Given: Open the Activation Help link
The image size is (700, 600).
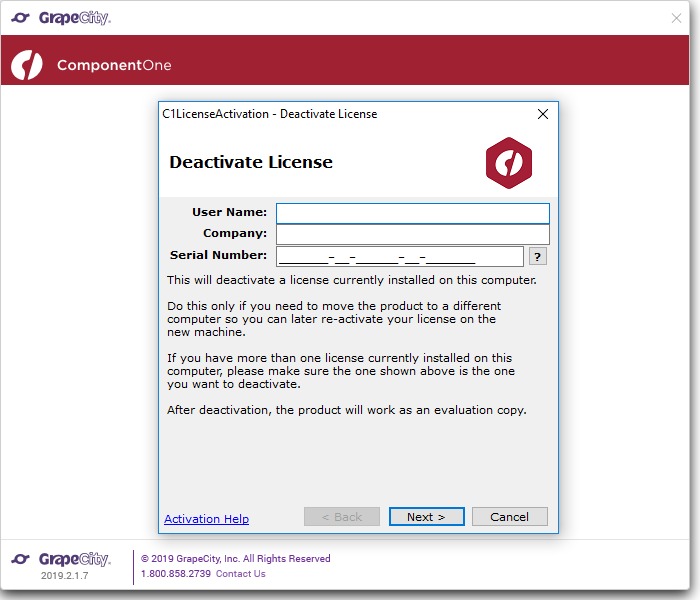Looking at the screenshot, I should pos(206,519).
